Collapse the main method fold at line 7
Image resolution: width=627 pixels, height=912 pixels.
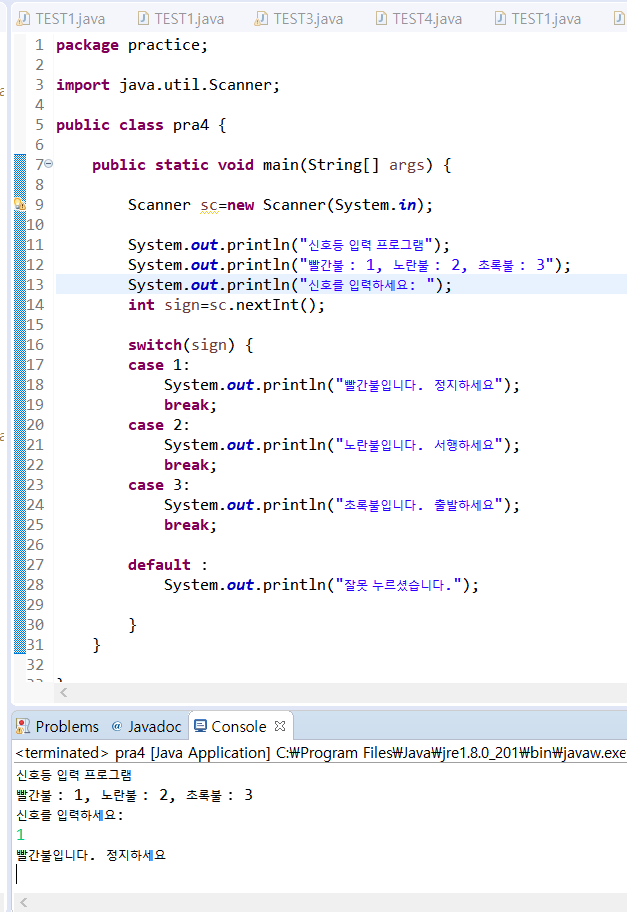tap(49, 164)
